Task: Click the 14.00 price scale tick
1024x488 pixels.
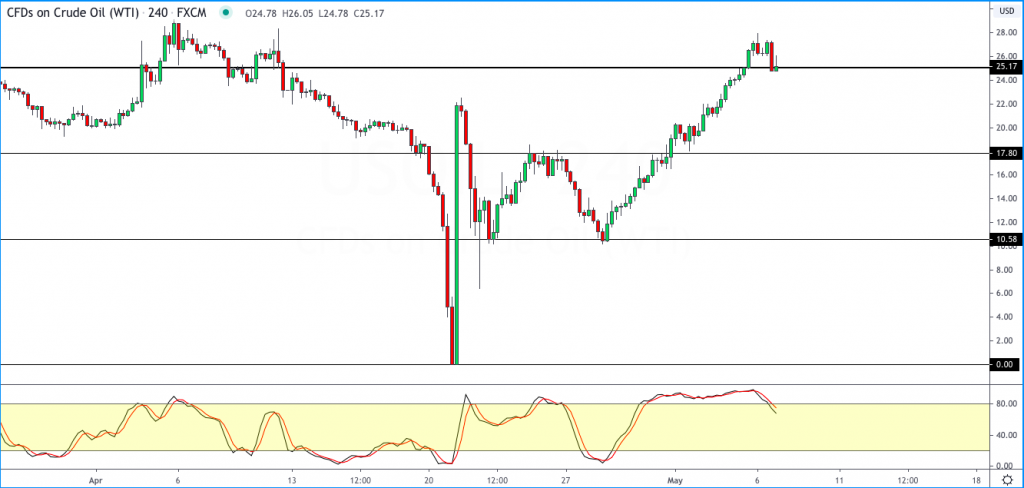Action: (x=1006, y=199)
